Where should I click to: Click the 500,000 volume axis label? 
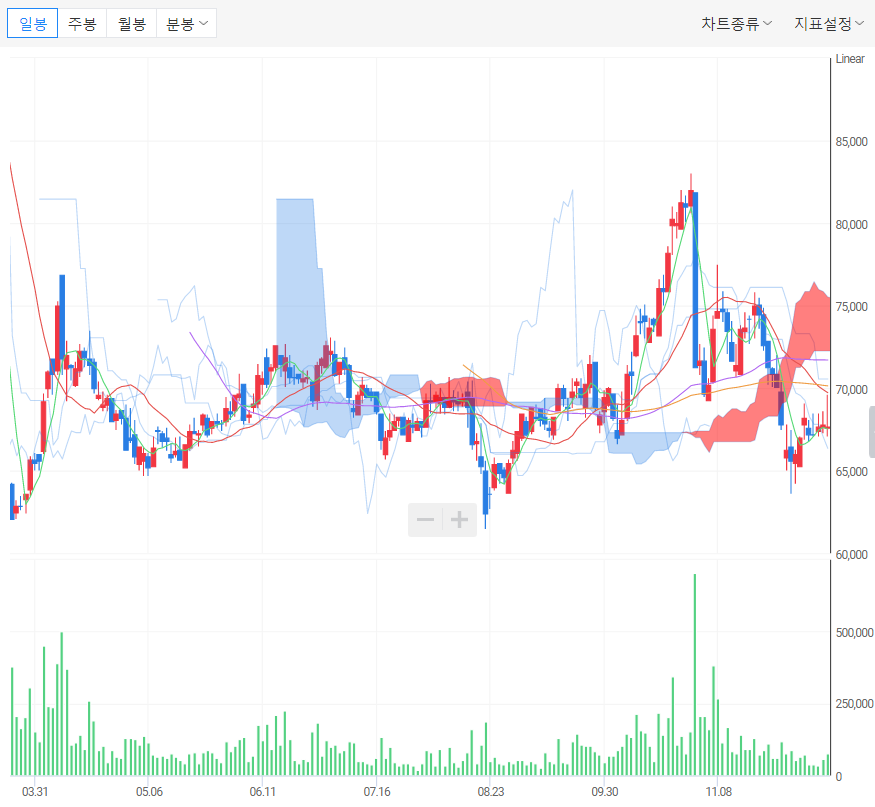tap(854, 632)
